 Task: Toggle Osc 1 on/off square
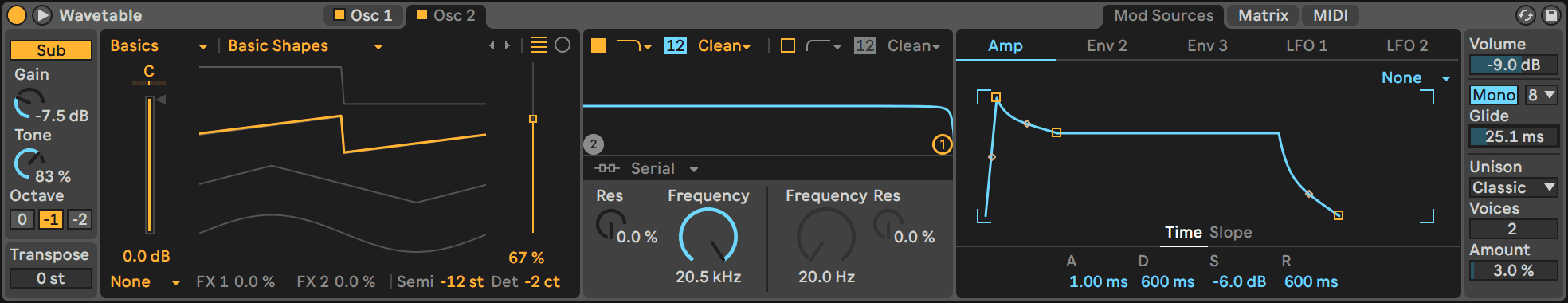[339, 14]
